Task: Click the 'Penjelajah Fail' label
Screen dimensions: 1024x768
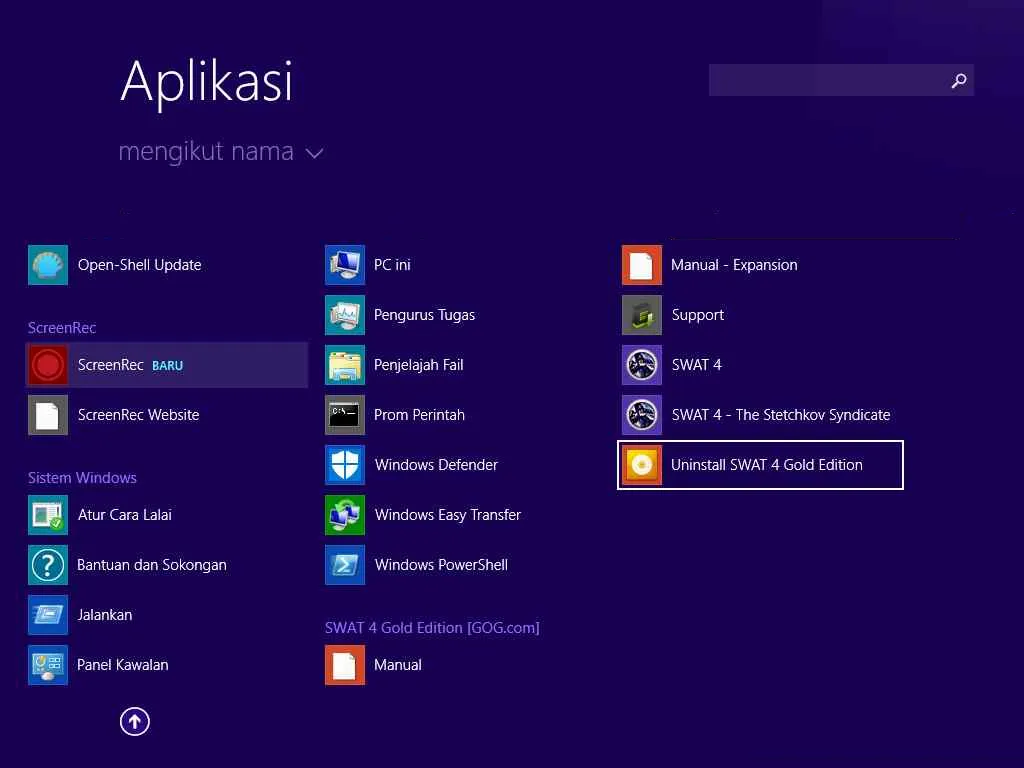Action: [x=419, y=364]
